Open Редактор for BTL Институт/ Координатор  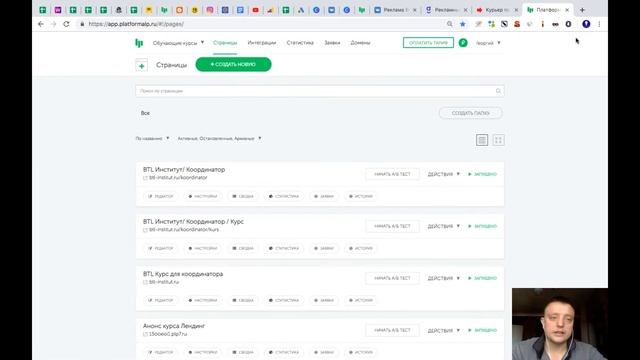160,196
